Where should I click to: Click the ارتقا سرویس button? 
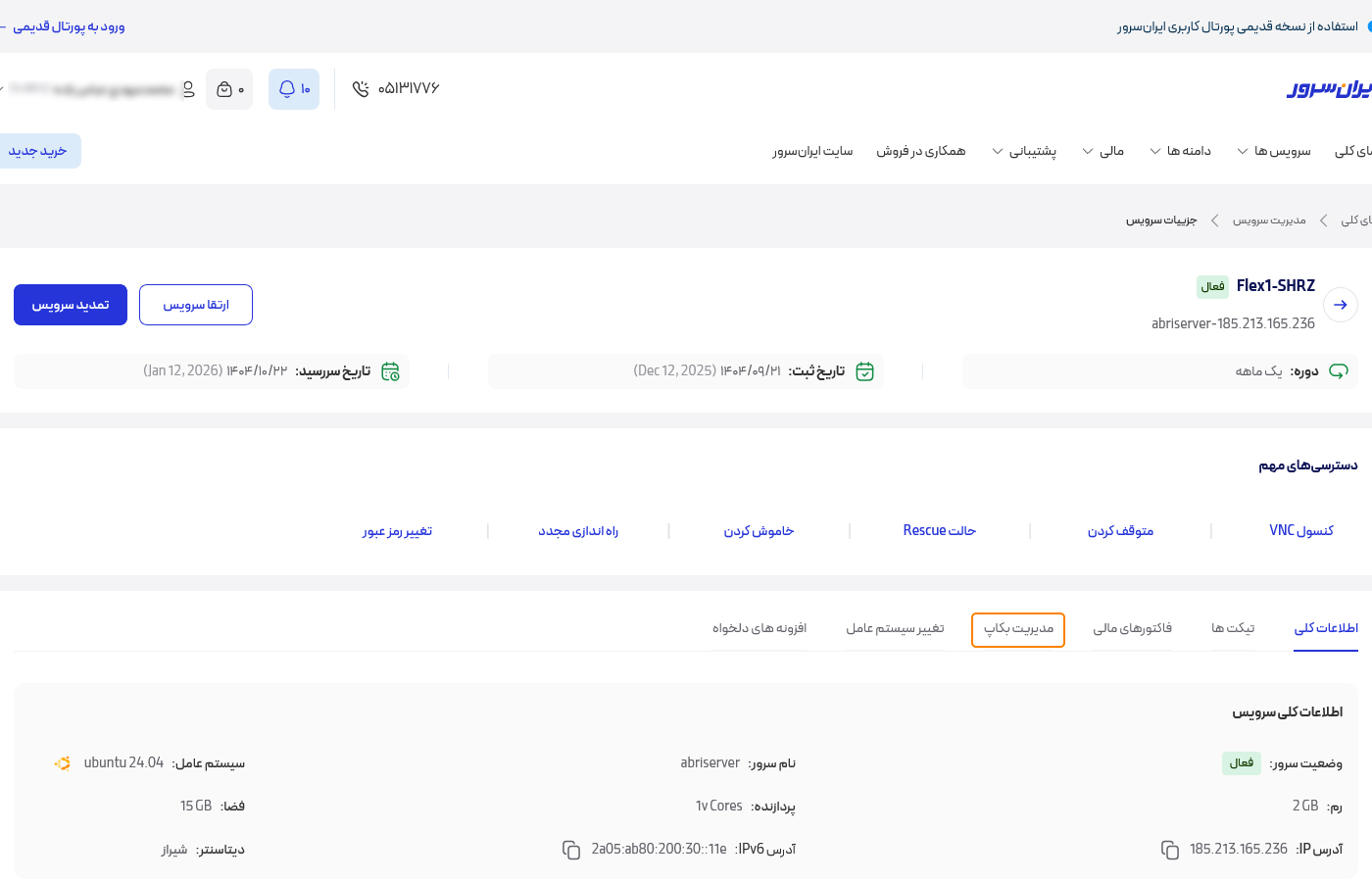click(195, 305)
